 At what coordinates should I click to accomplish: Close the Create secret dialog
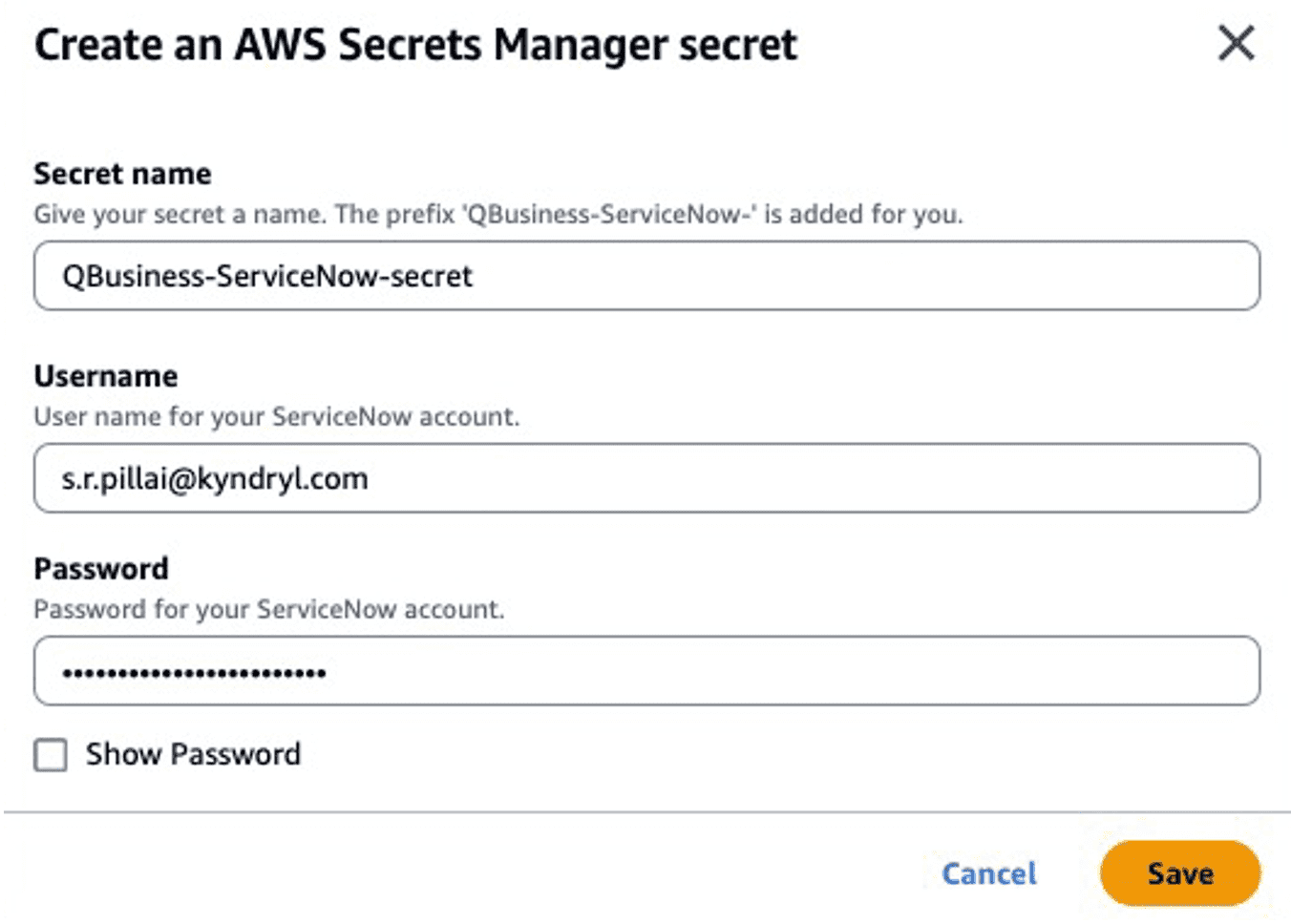tap(1236, 44)
